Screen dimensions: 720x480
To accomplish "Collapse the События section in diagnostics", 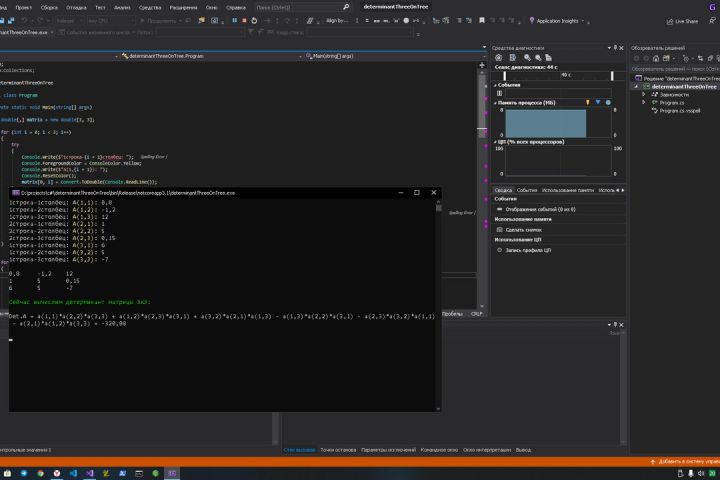I will pyautogui.click(x=494, y=86).
